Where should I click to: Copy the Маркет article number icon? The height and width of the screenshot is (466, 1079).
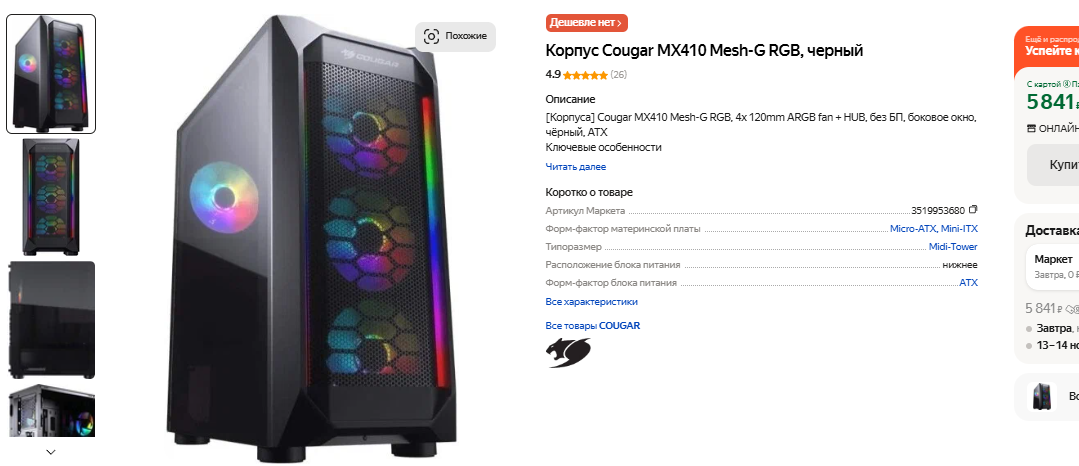(973, 210)
